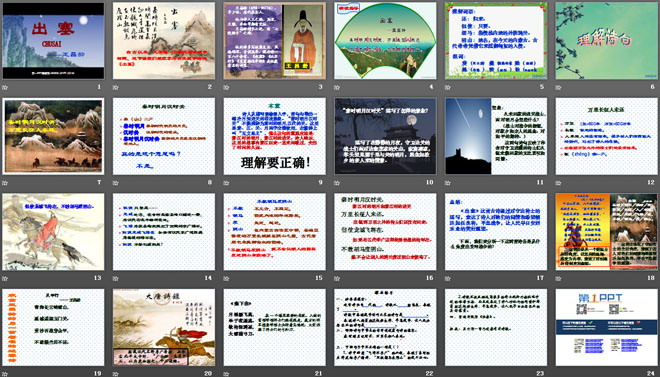660x377 pixels.
Task: Click slide number label 21
Action: point(319,374)
